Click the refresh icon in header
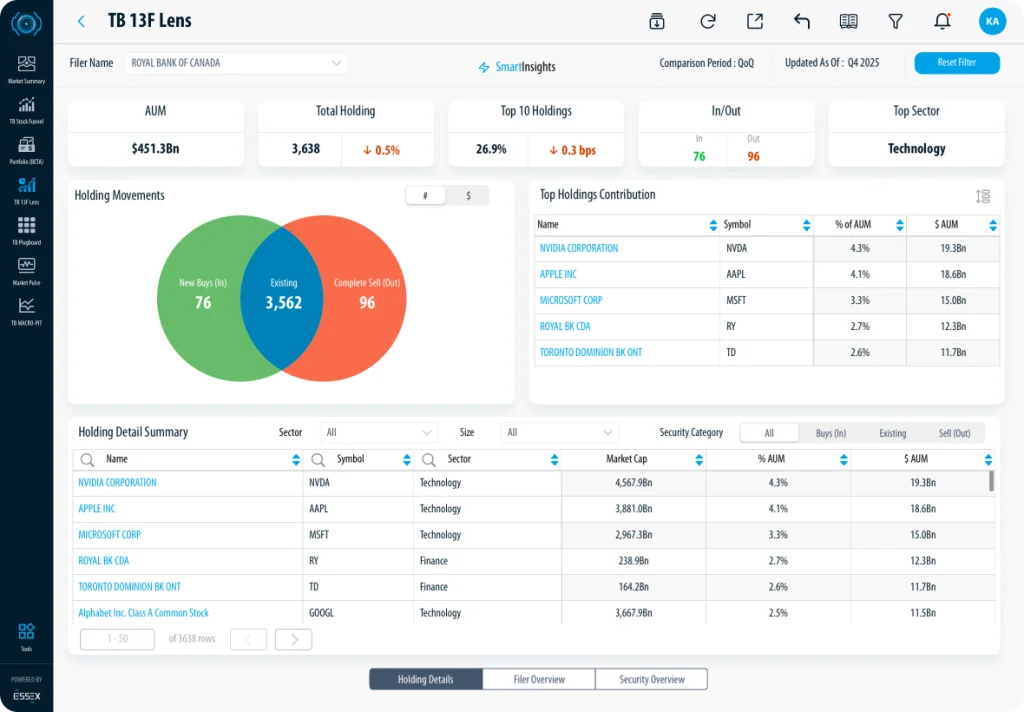1024x712 pixels. pyautogui.click(x=708, y=21)
